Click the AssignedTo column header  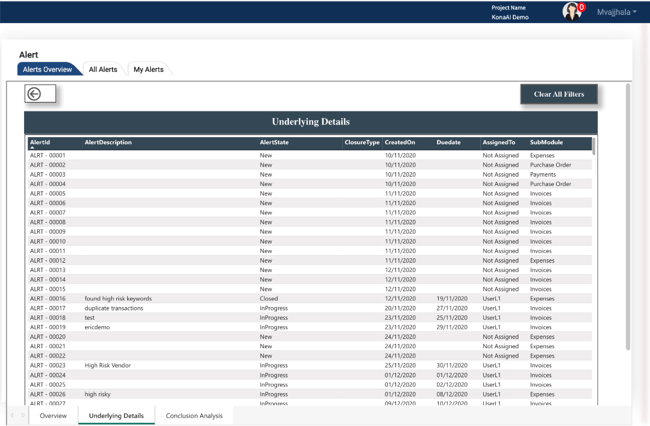click(499, 142)
